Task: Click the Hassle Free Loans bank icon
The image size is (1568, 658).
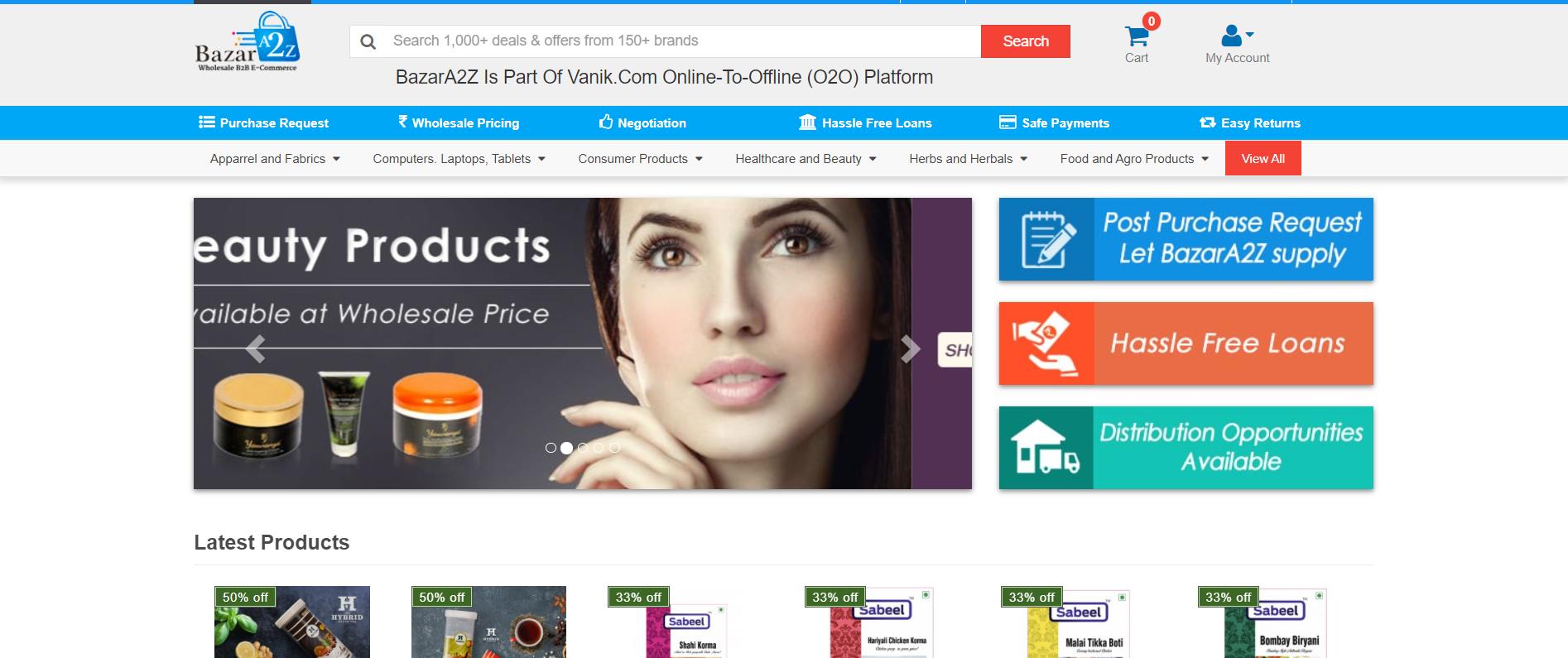Action: 807,122
